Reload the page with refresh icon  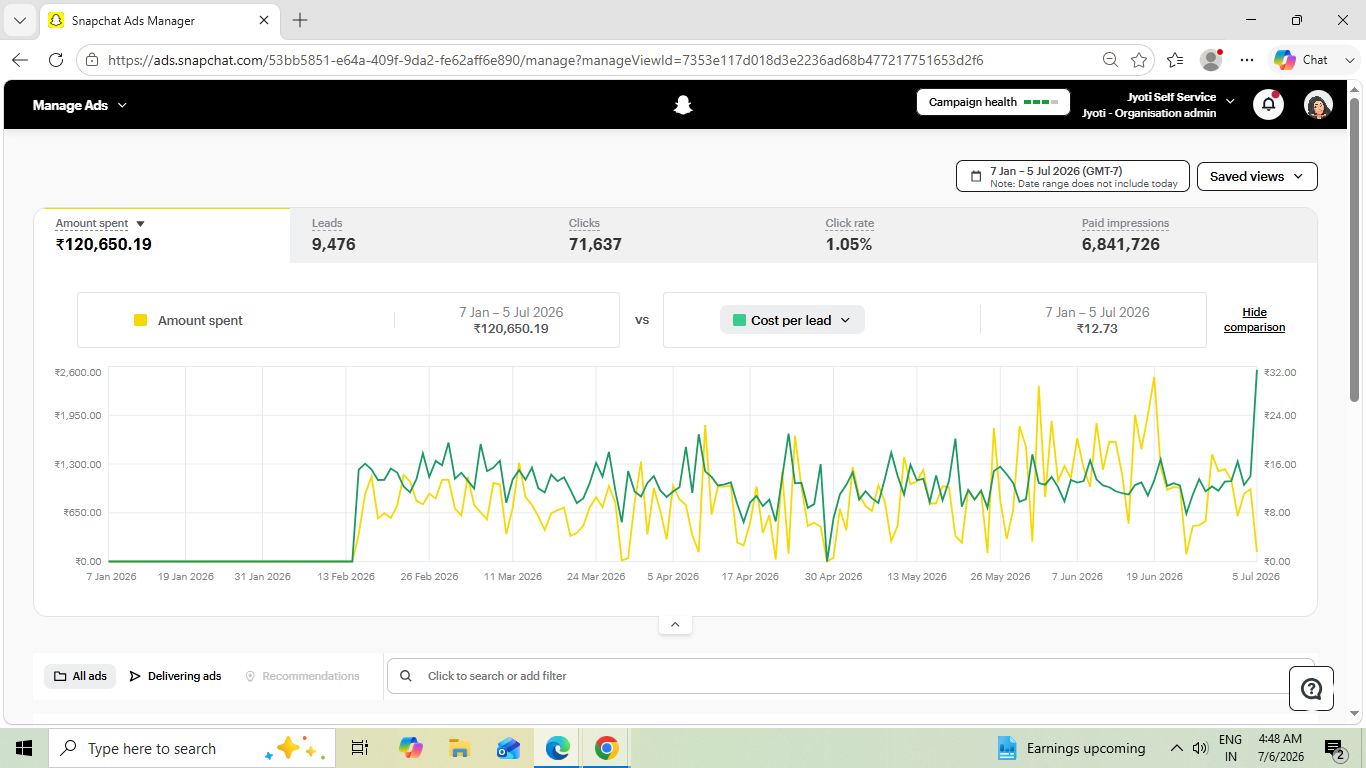(x=56, y=60)
